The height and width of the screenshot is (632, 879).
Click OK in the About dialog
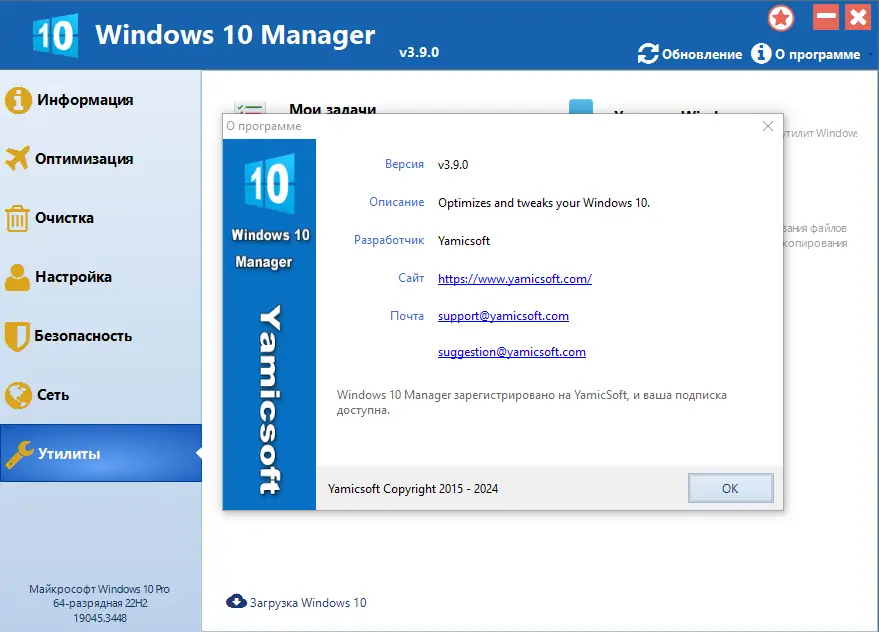(730, 488)
